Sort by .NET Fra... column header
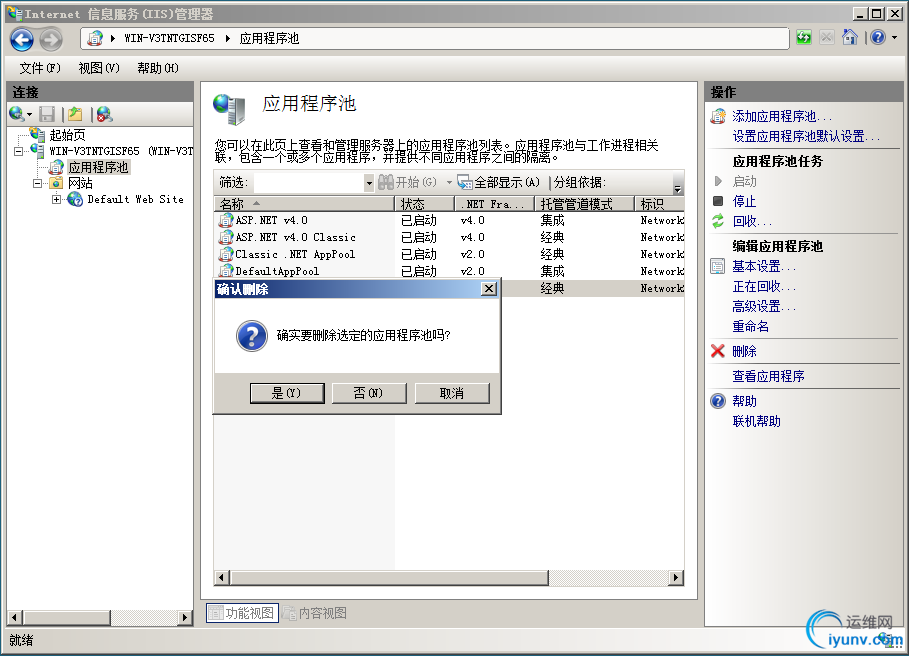 (x=494, y=204)
